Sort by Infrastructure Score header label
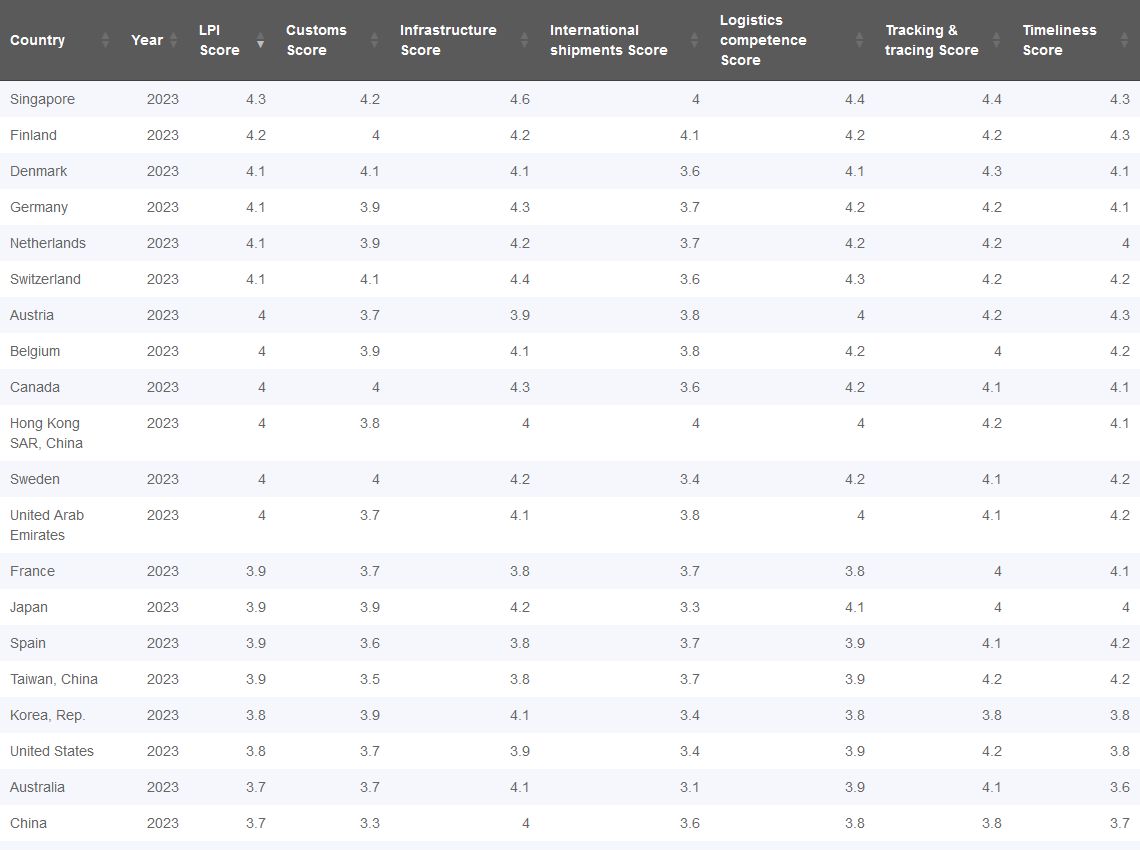This screenshot has width=1140, height=850. coord(448,40)
